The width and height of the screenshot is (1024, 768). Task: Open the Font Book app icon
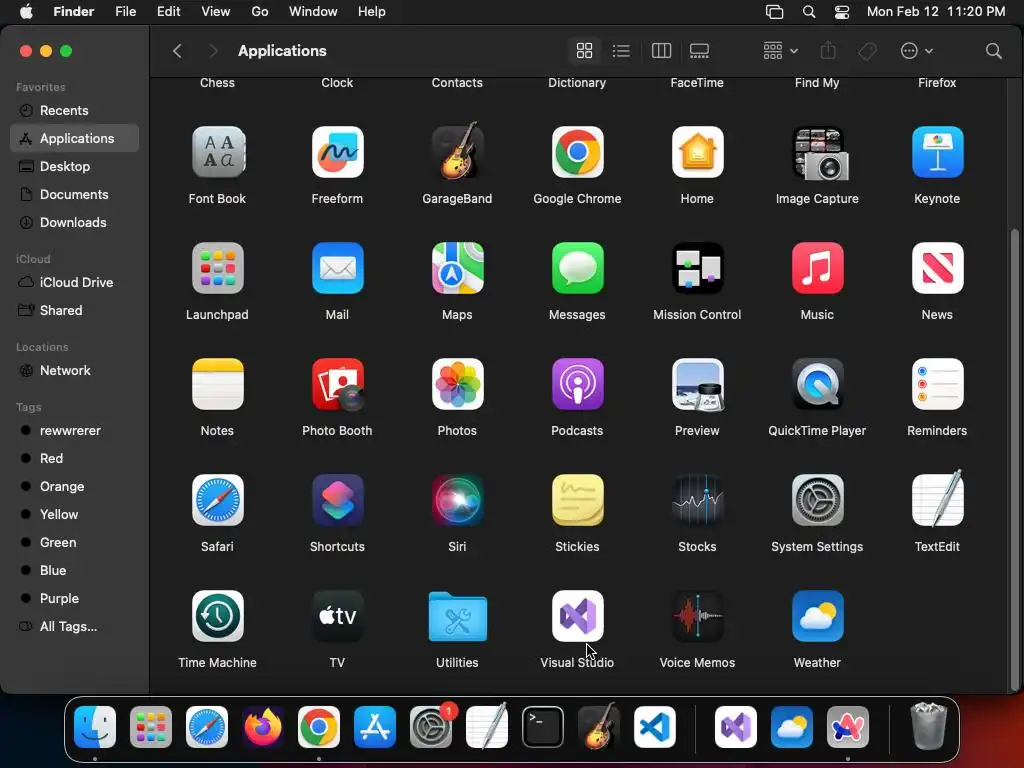(x=218, y=152)
